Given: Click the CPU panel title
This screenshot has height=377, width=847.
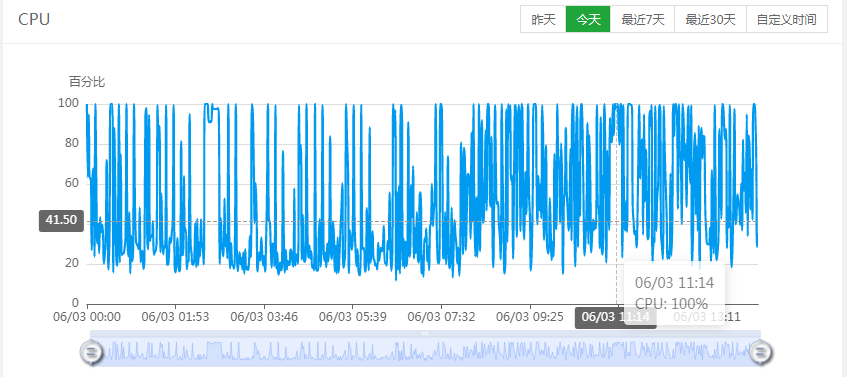Looking at the screenshot, I should [x=34, y=19].
